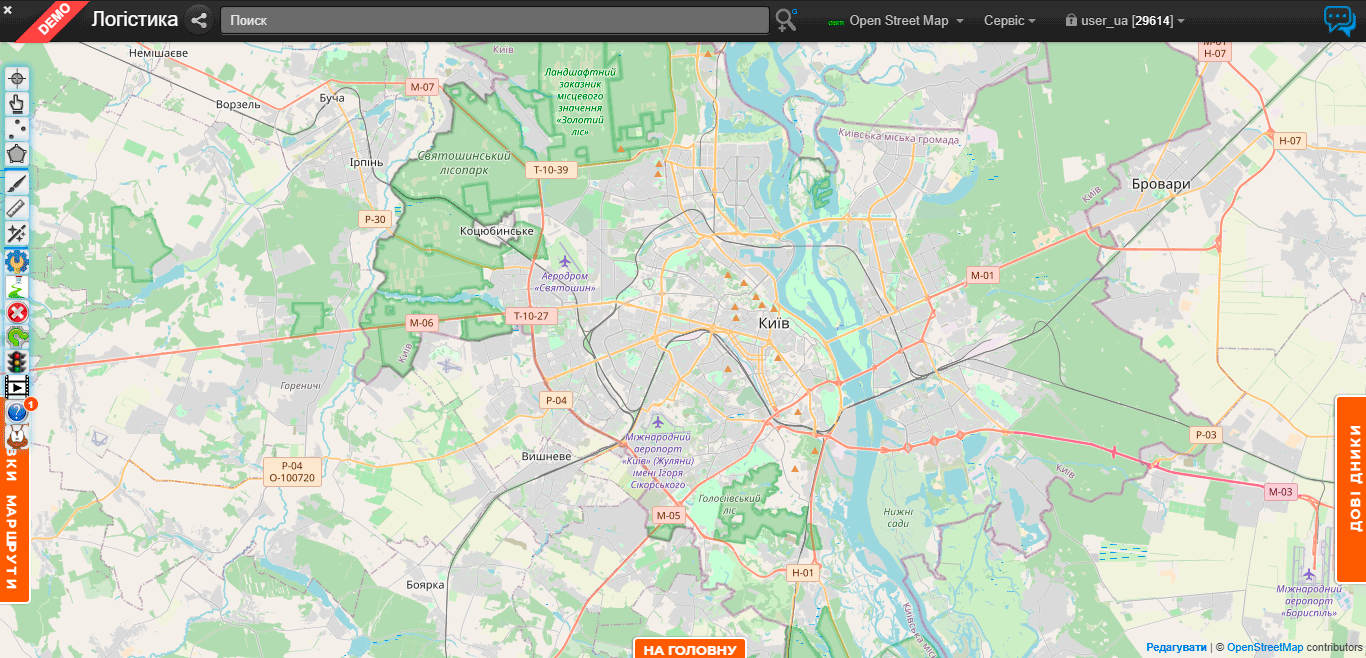1366x658 pixels.
Task: Select the hand pointer tool
Action: [17, 103]
